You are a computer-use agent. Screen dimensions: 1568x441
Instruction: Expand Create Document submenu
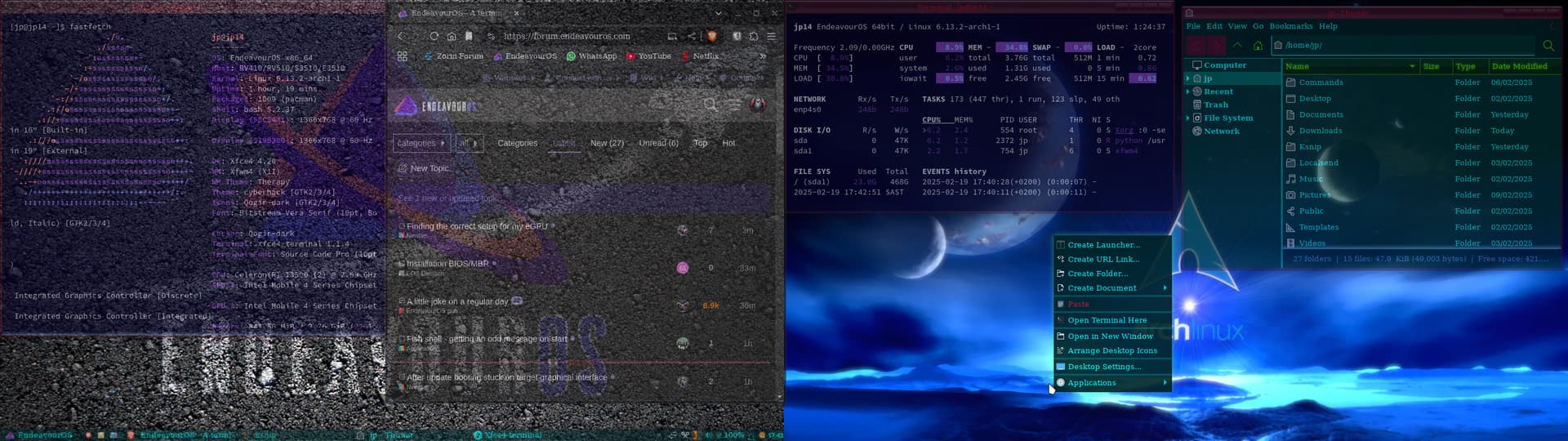coord(1112,287)
